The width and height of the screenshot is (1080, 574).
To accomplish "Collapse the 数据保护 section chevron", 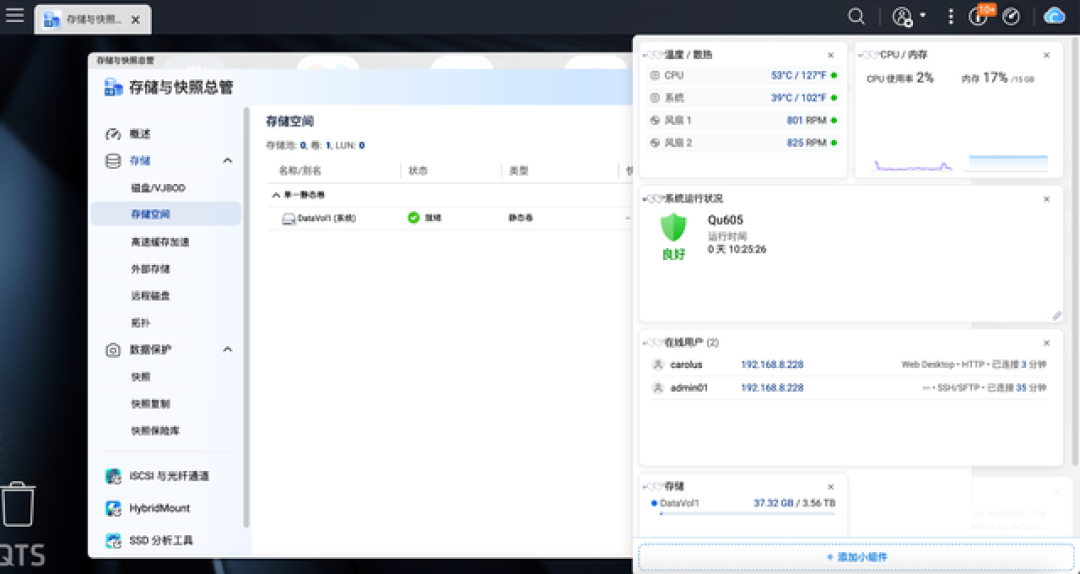I will point(227,349).
